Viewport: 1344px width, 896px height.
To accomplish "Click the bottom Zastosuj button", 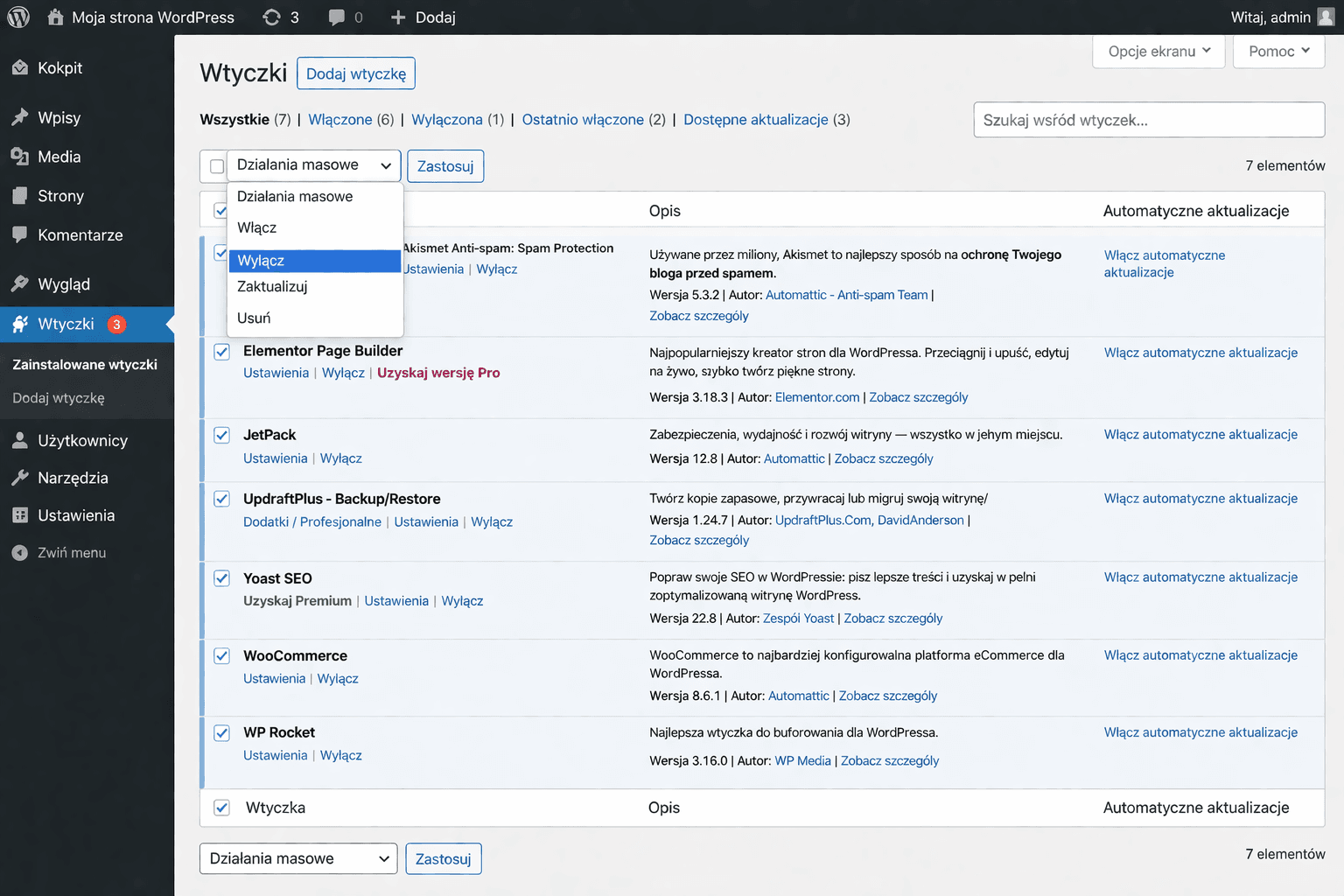I will tap(444, 859).
